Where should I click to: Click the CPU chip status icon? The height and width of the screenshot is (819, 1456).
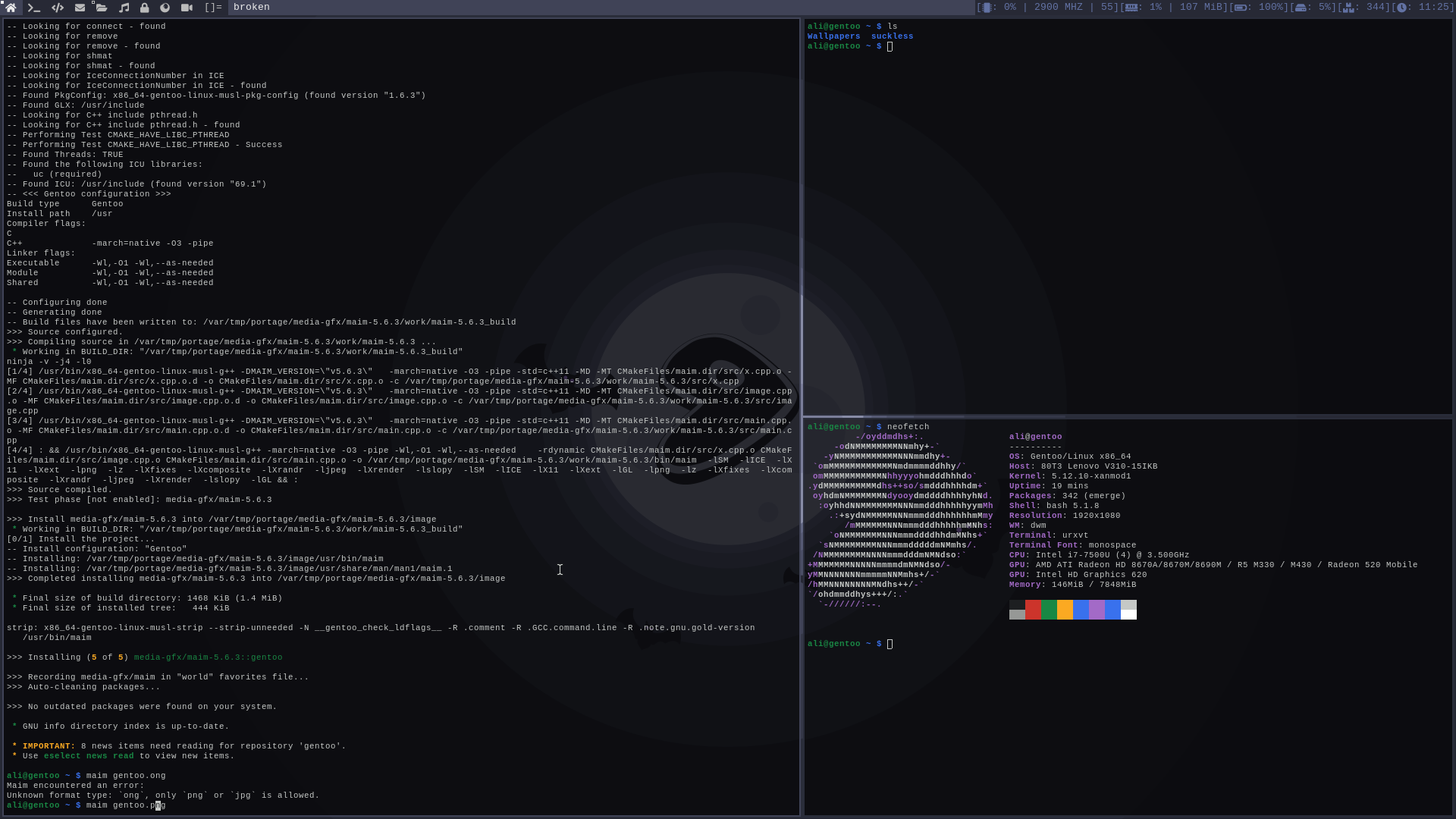tap(987, 7)
